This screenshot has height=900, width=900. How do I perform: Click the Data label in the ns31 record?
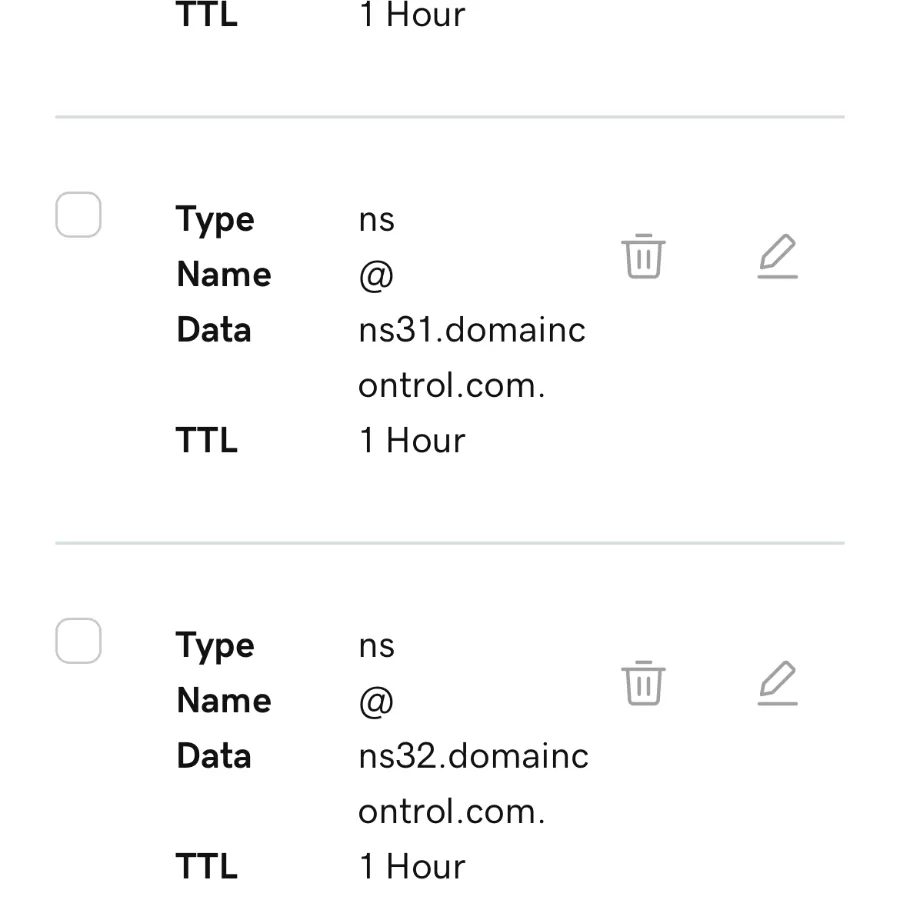[x=213, y=330]
